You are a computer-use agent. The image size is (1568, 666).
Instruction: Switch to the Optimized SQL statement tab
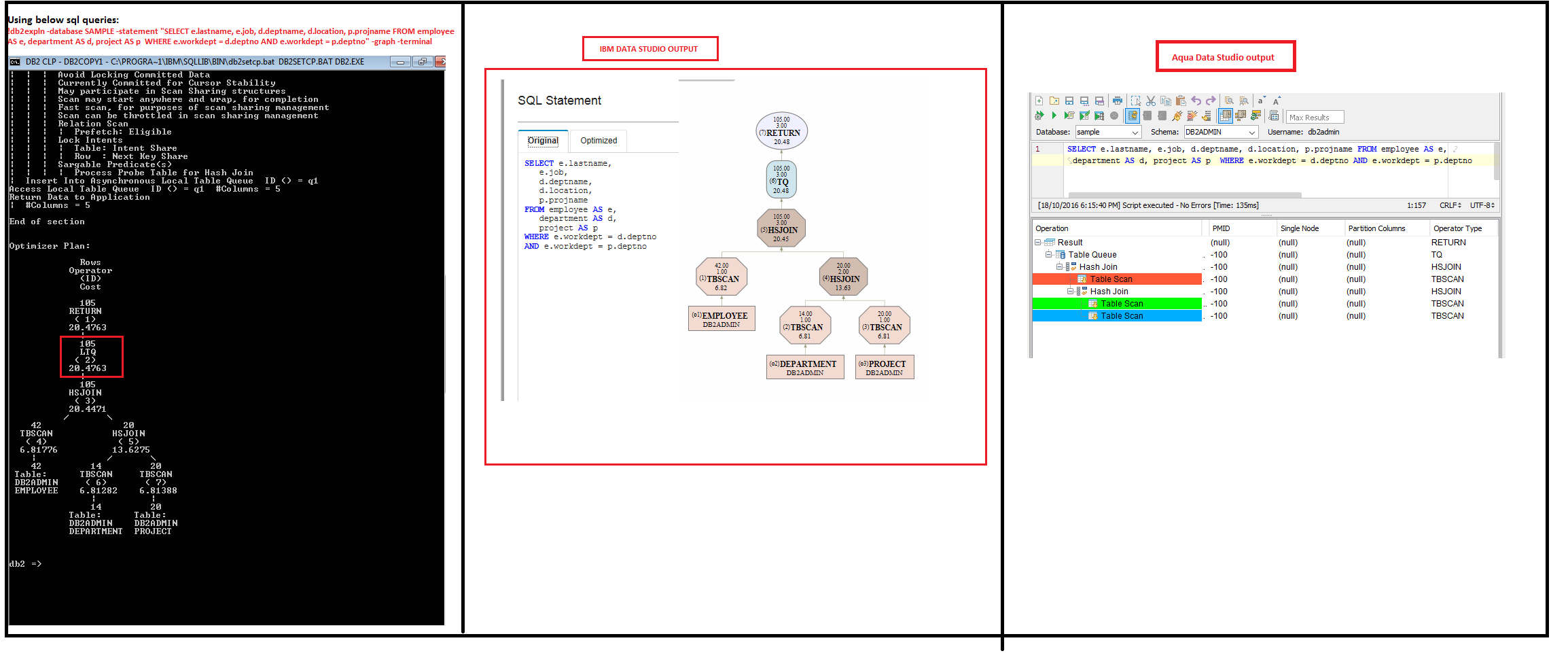pos(599,141)
